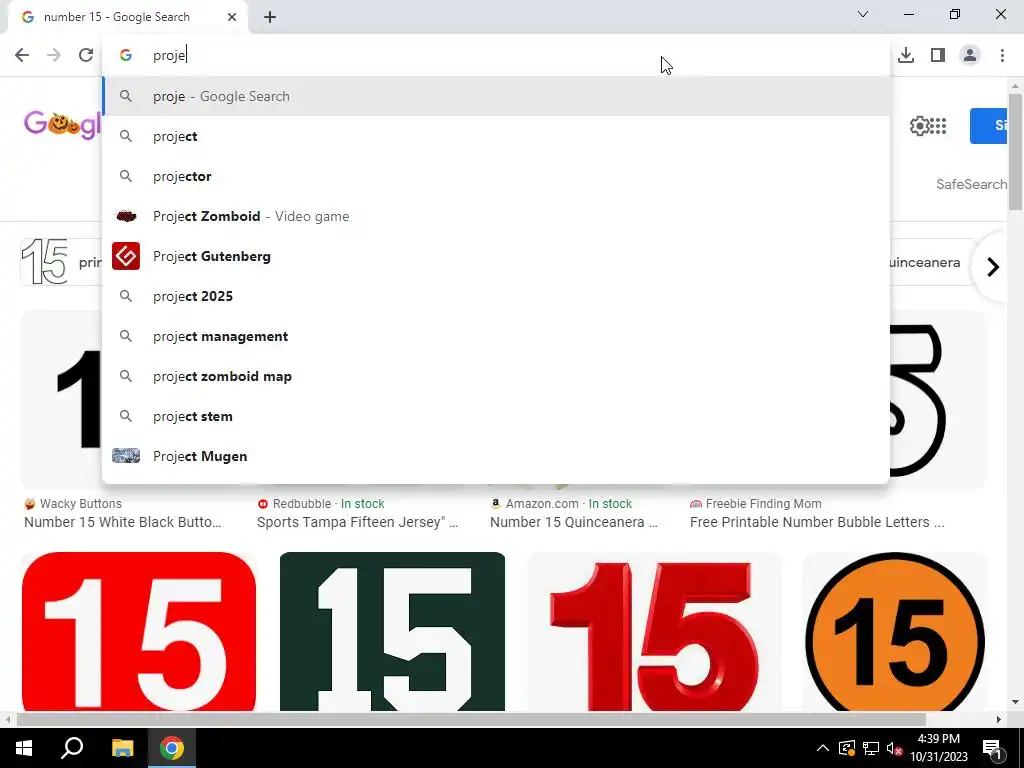
Task: Click the Chrome taskbar icon
Action: click(x=172, y=748)
